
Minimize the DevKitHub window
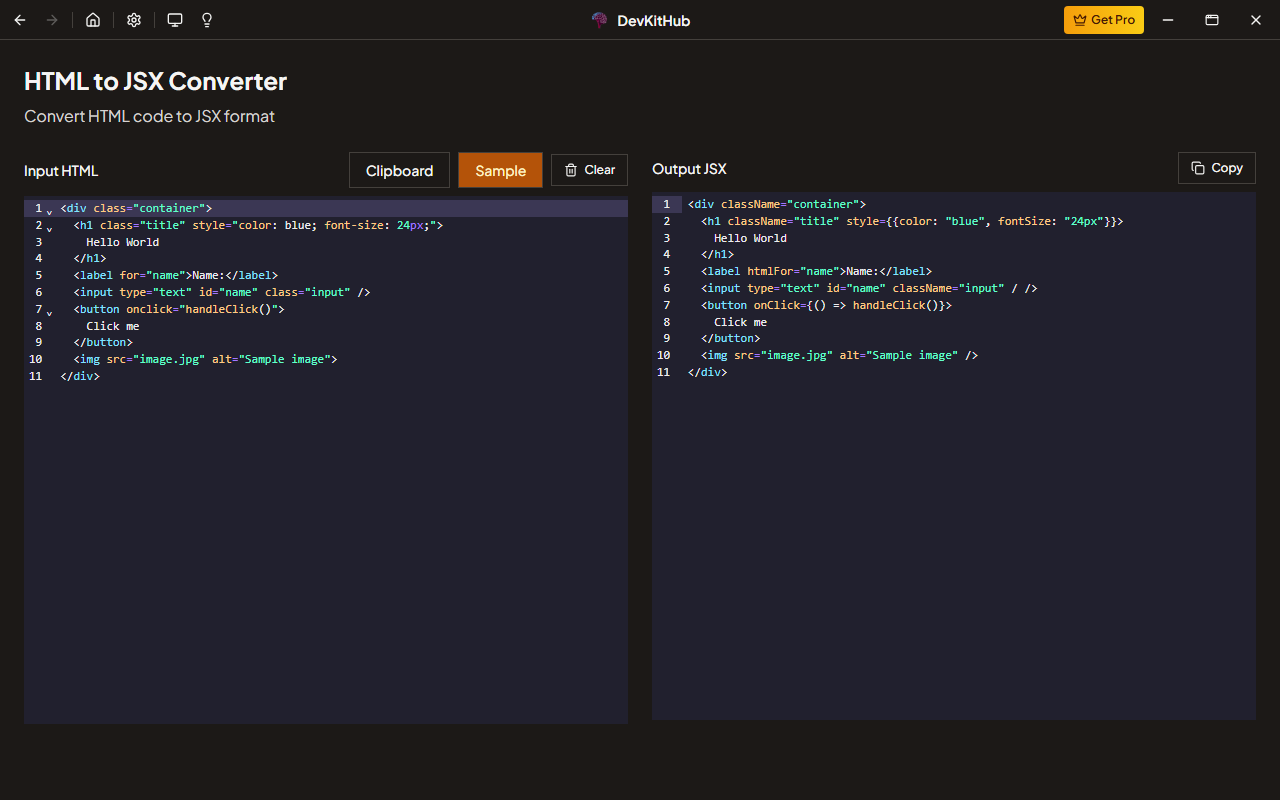pyautogui.click(x=1167, y=20)
